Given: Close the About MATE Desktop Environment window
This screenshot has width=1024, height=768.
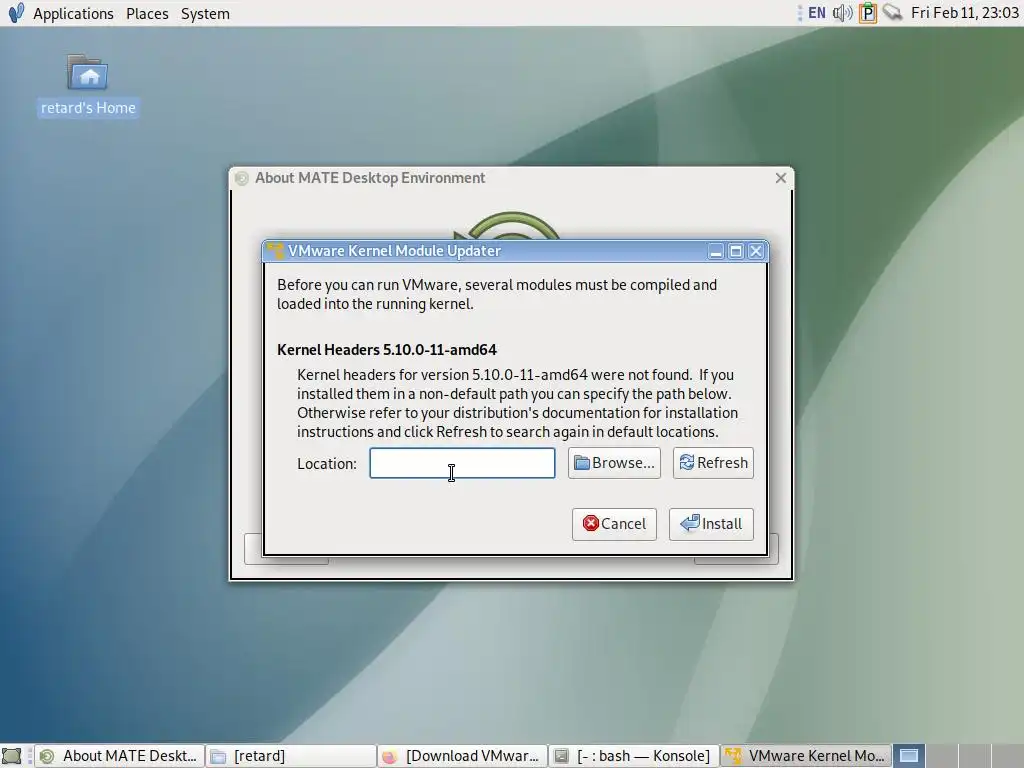Looking at the screenshot, I should tap(780, 178).
